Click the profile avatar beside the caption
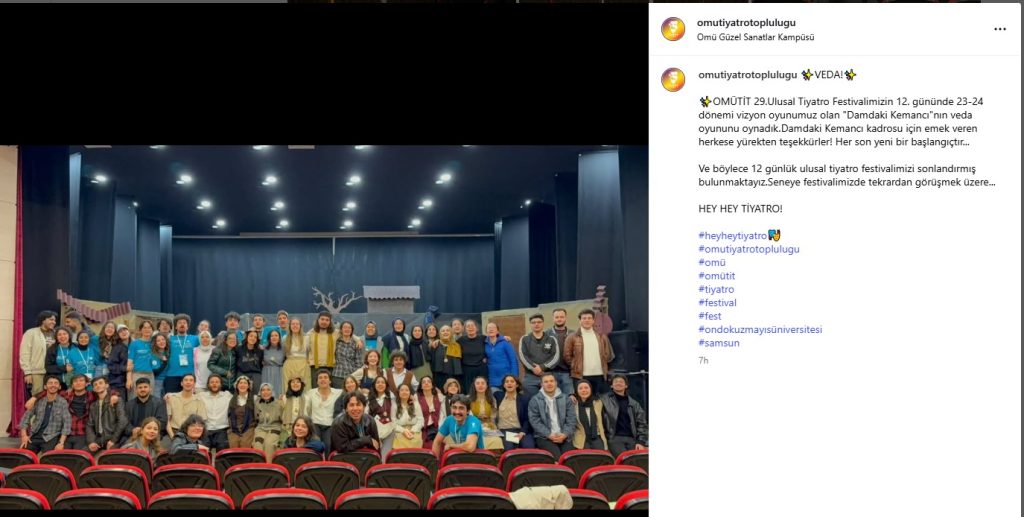 [x=673, y=80]
